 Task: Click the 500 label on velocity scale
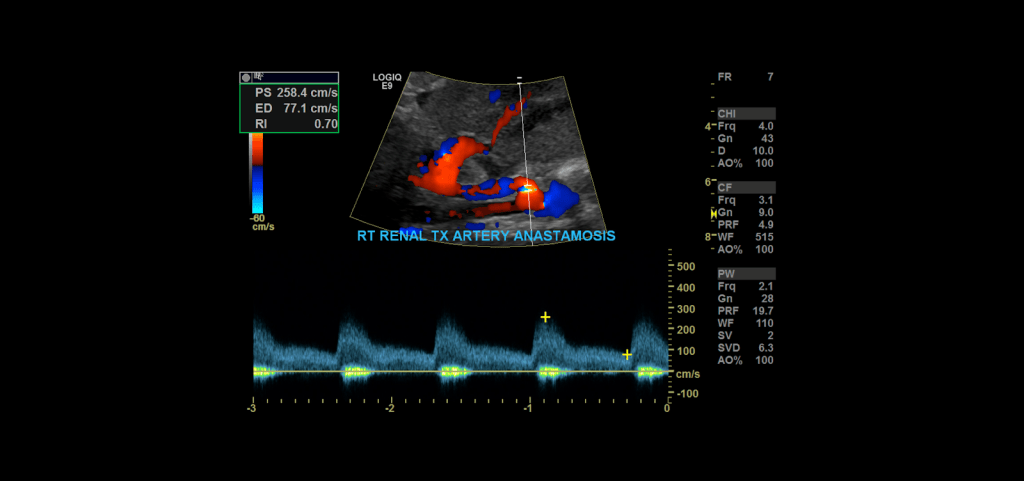(686, 267)
